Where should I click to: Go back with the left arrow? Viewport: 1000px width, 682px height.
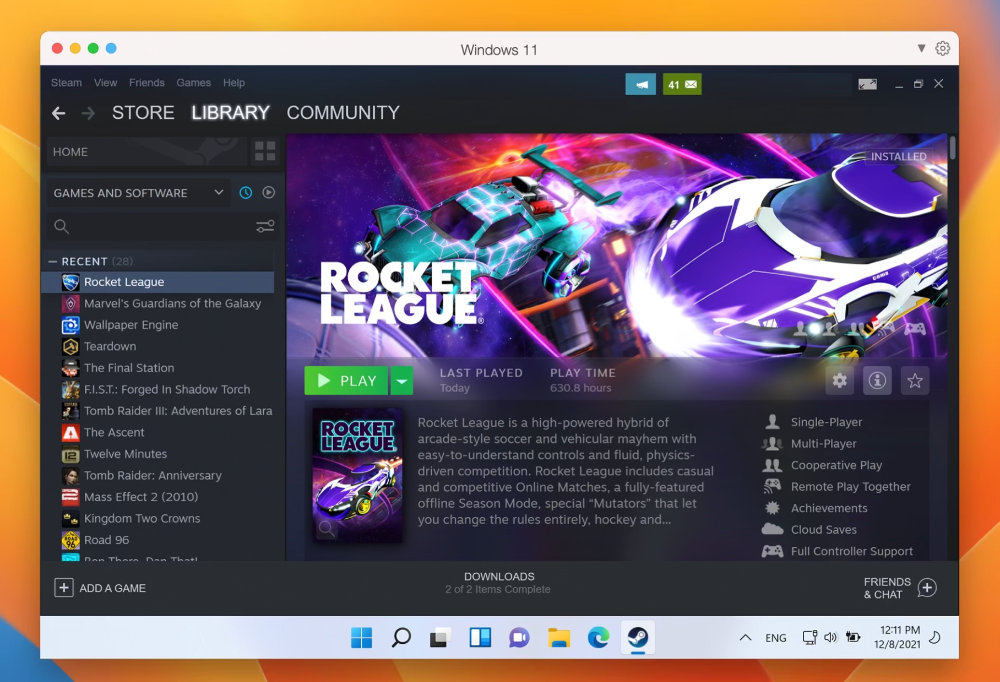59,114
